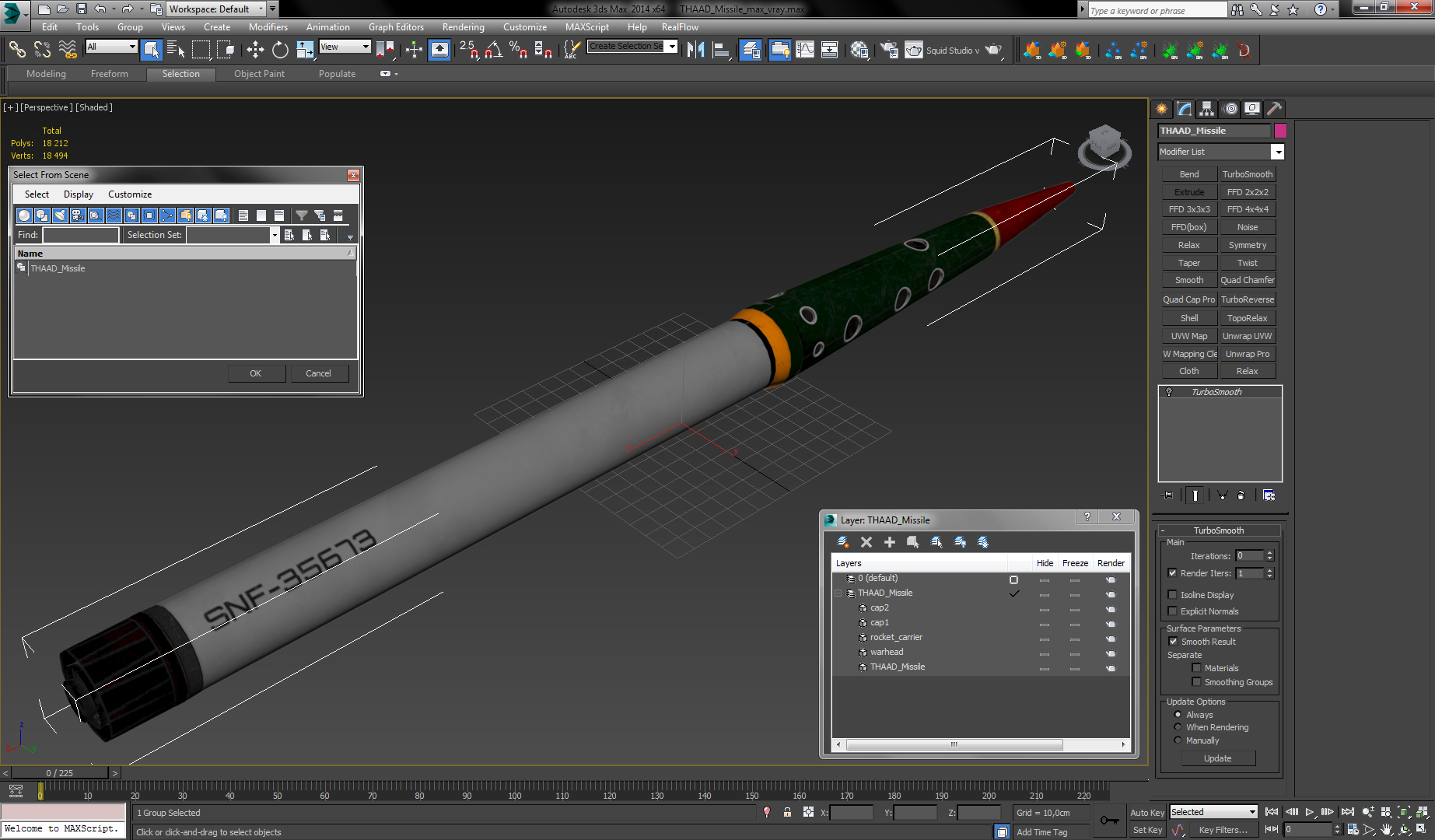The width and height of the screenshot is (1435, 840).
Task: Toggle the Render Iters checkbox
Action: (x=1172, y=573)
